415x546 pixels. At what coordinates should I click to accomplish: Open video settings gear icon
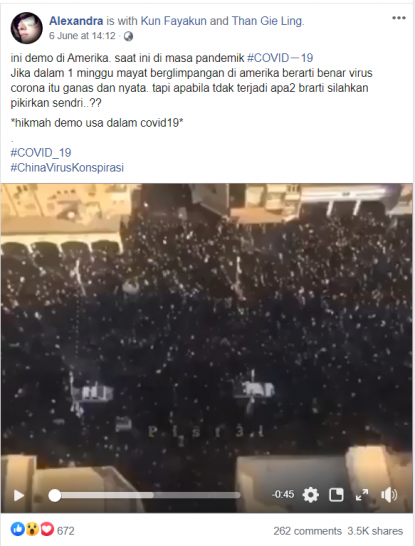click(x=310, y=494)
